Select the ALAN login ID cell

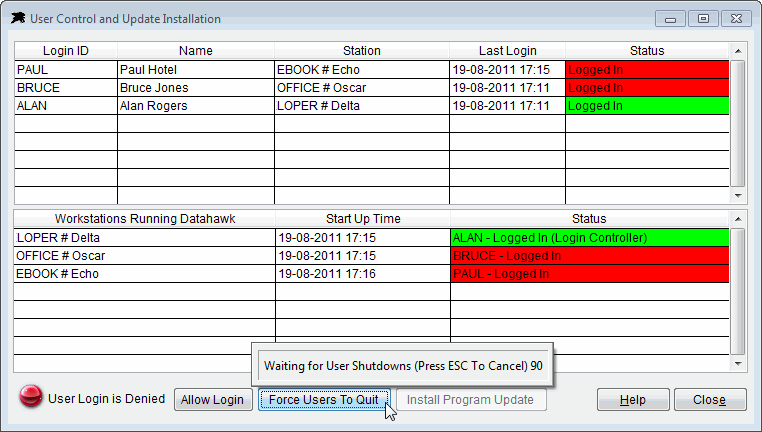[x=66, y=105]
